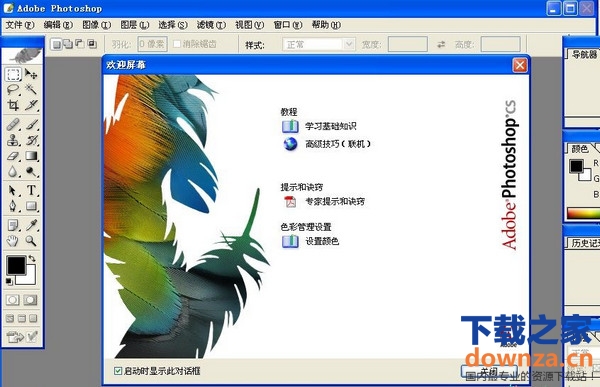Click the 羽化 feather value field
Screen dimensions: 600x387
(152, 44)
